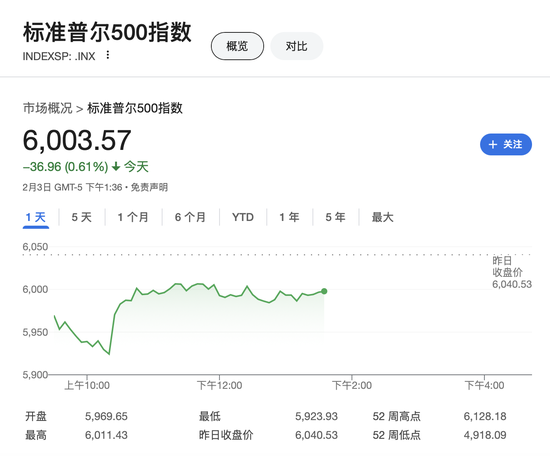Viewport: 550px width, 456px height.
Task: Click the 下午12:00 axis label
Action: click(220, 385)
